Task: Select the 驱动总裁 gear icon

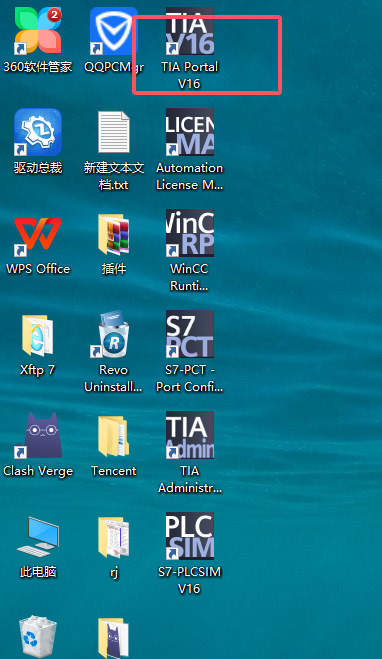Action: pyautogui.click(x=38, y=132)
